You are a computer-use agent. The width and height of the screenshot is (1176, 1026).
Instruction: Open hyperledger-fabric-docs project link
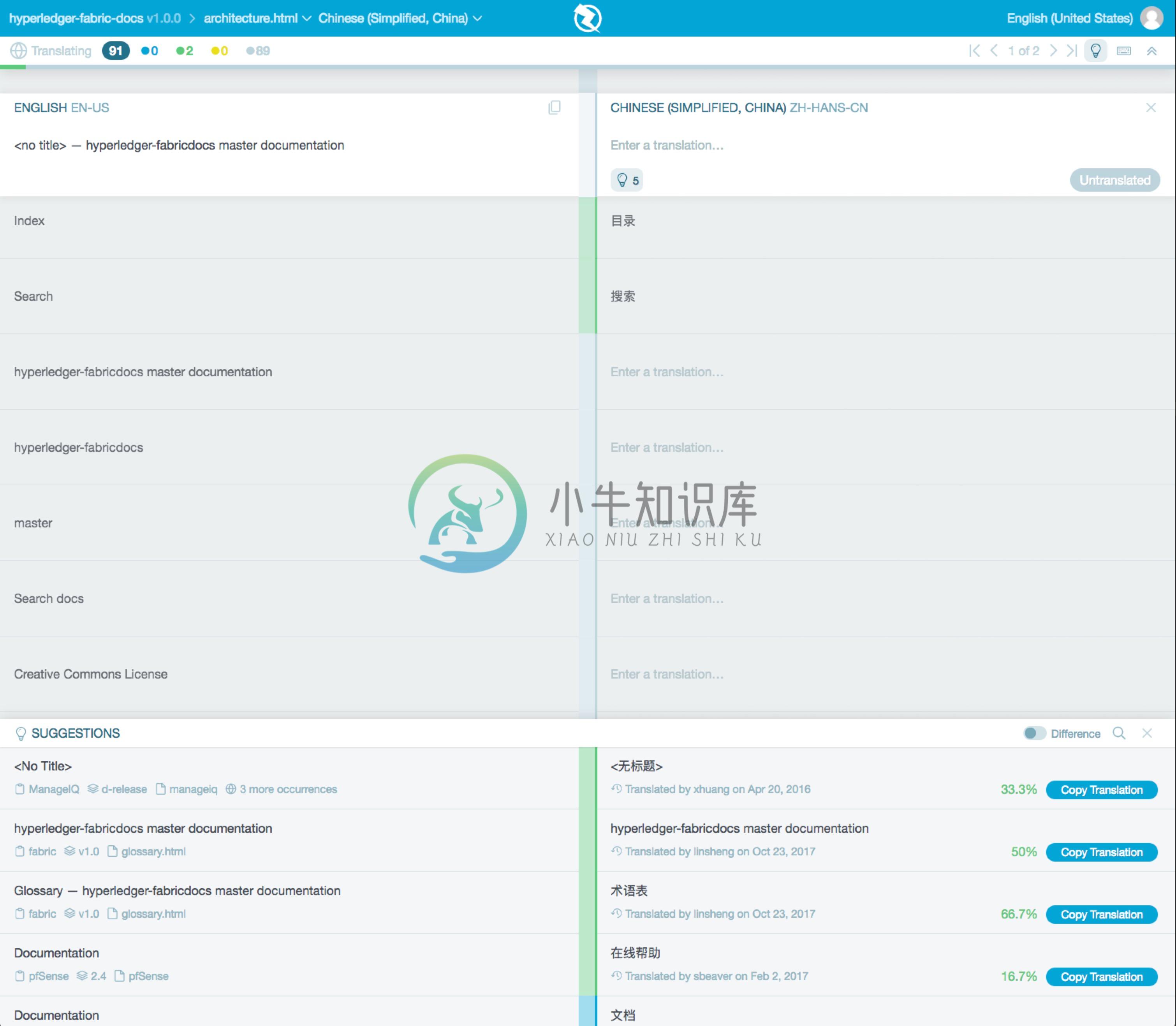point(76,18)
